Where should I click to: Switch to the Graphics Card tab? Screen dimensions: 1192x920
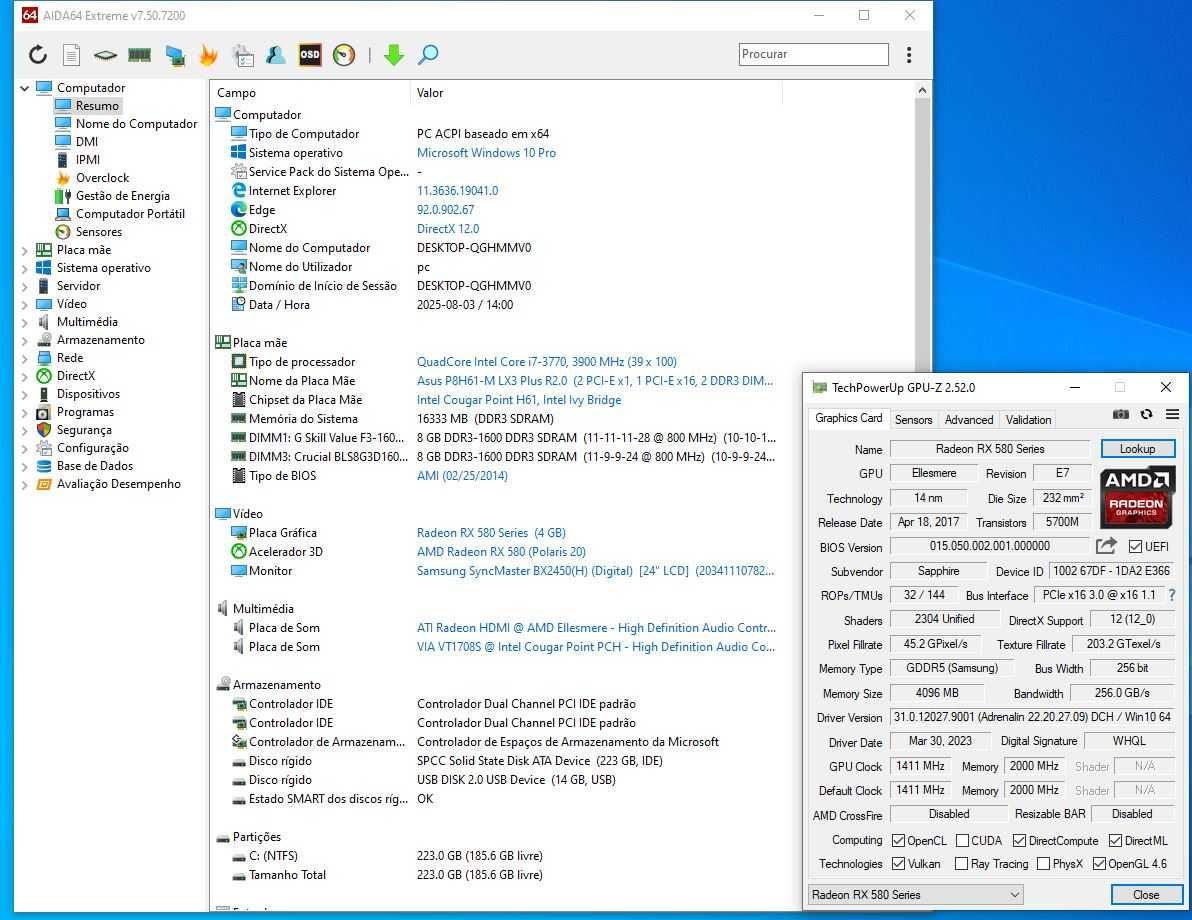click(x=848, y=418)
